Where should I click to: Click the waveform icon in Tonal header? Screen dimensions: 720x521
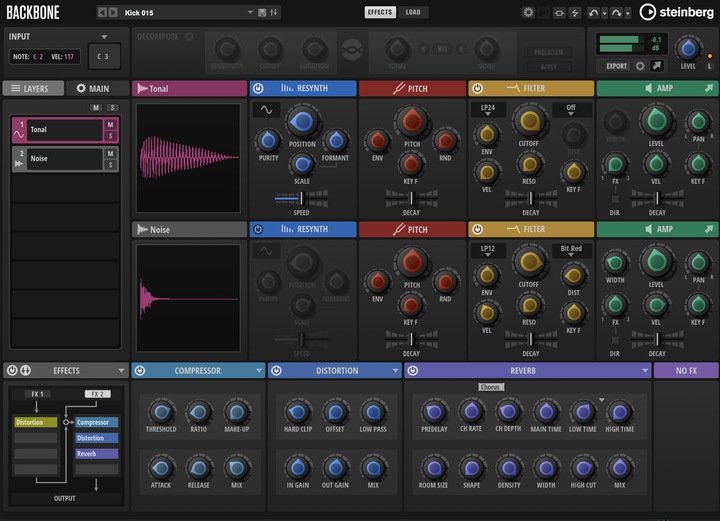click(142, 88)
